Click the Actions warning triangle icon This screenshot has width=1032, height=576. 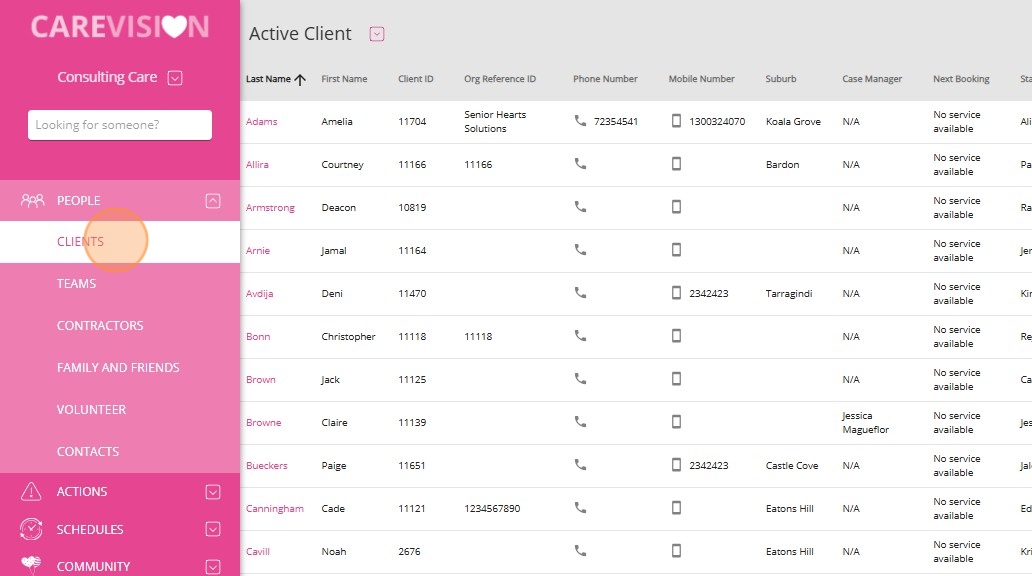(31, 491)
